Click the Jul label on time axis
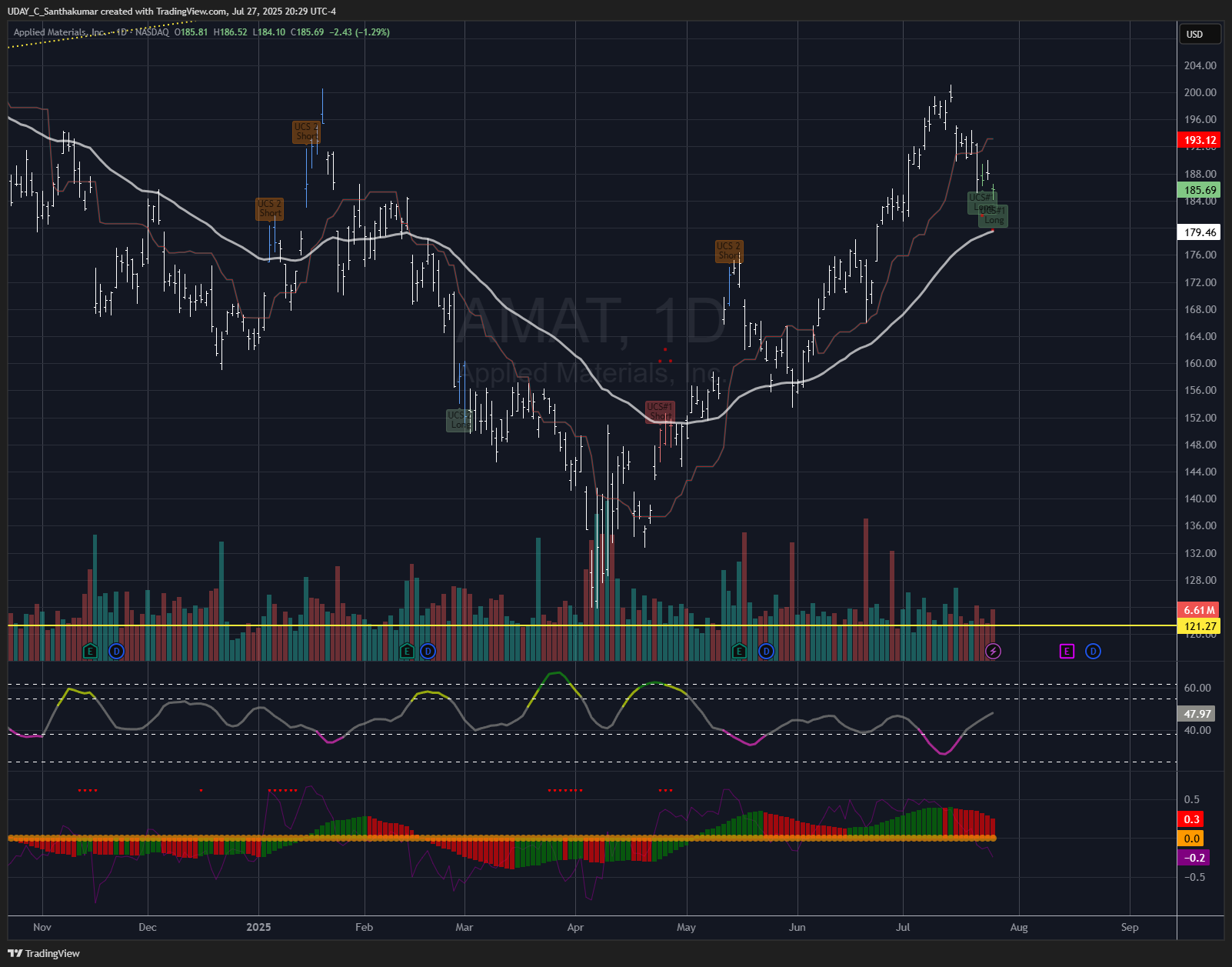1232x967 pixels. (x=903, y=927)
